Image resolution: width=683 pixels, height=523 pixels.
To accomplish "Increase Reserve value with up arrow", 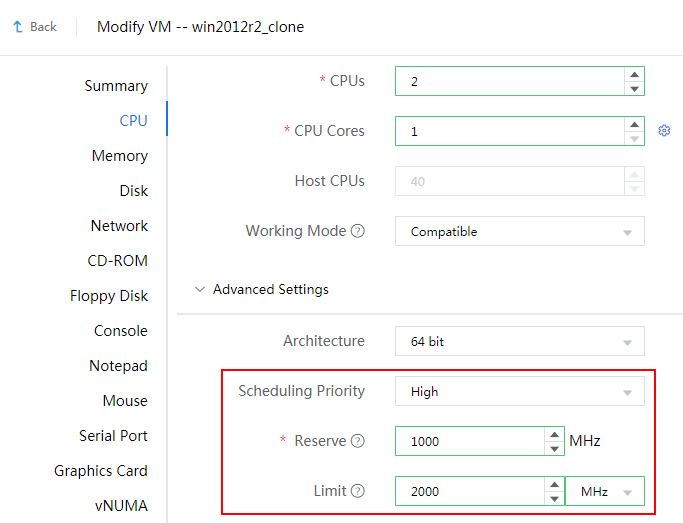I will pyautogui.click(x=555, y=434).
